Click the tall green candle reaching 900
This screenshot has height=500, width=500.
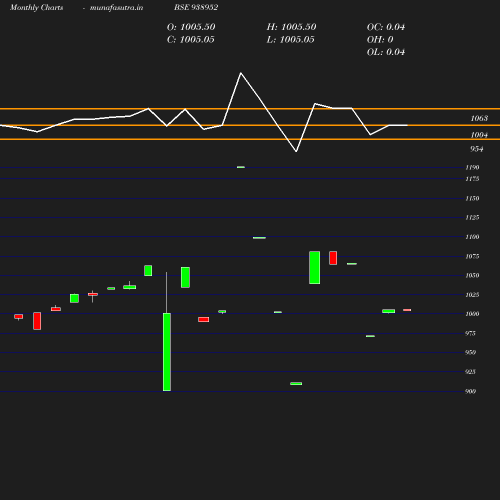pyautogui.click(x=167, y=352)
